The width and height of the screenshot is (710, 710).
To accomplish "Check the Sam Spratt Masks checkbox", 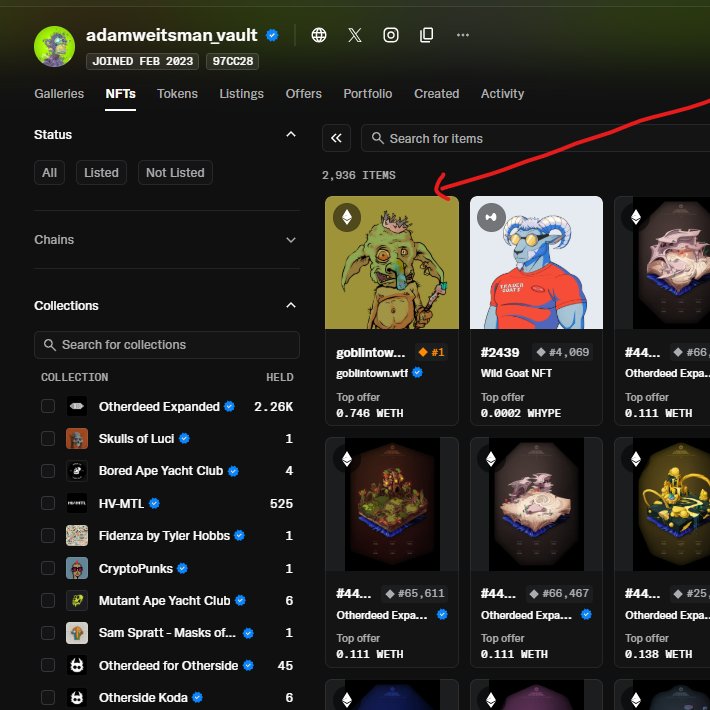I will click(48, 633).
